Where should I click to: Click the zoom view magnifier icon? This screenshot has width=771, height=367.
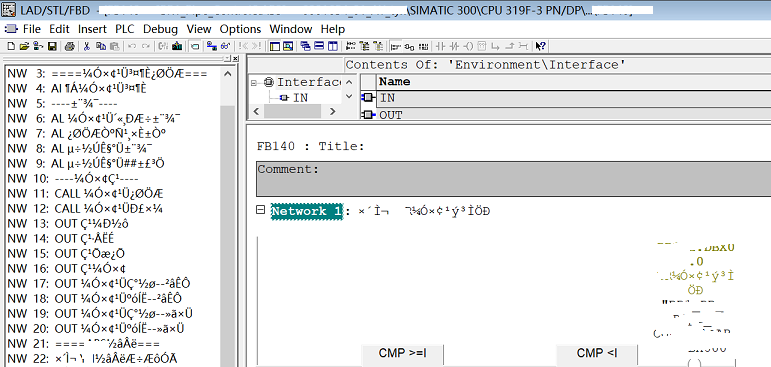pos(288,46)
